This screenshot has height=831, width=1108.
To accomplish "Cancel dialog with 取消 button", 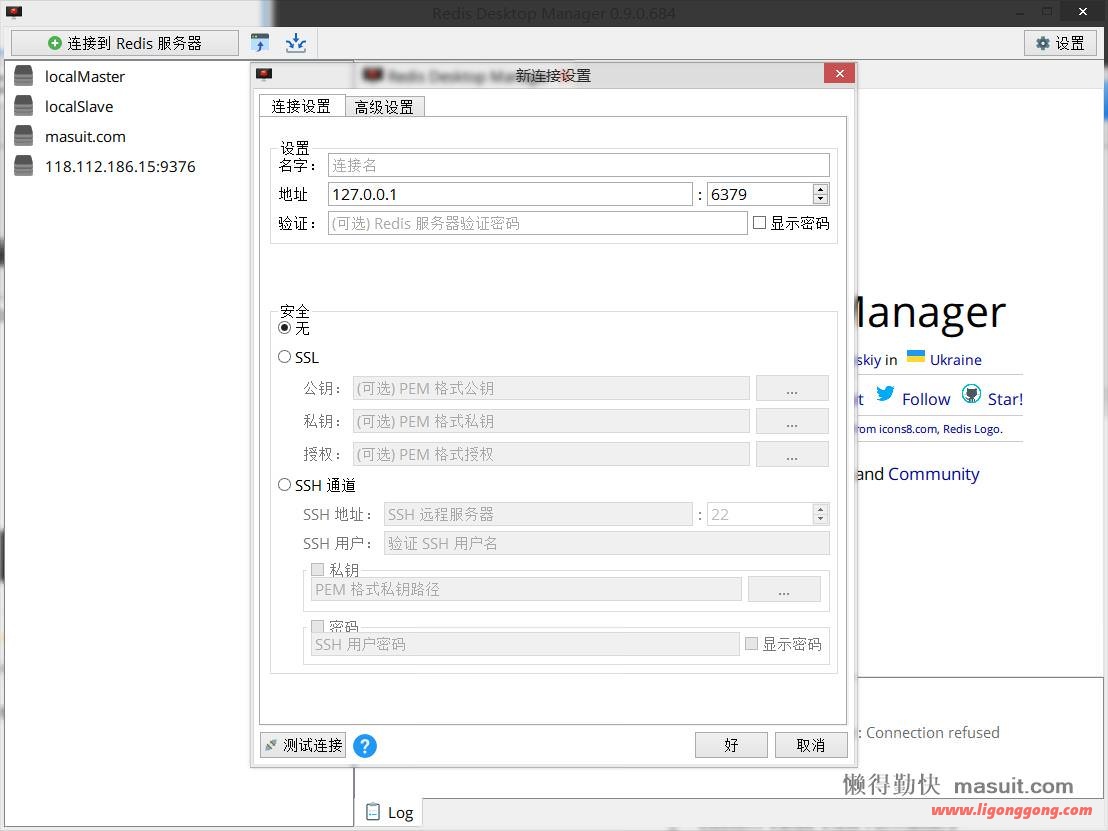I will pos(811,745).
